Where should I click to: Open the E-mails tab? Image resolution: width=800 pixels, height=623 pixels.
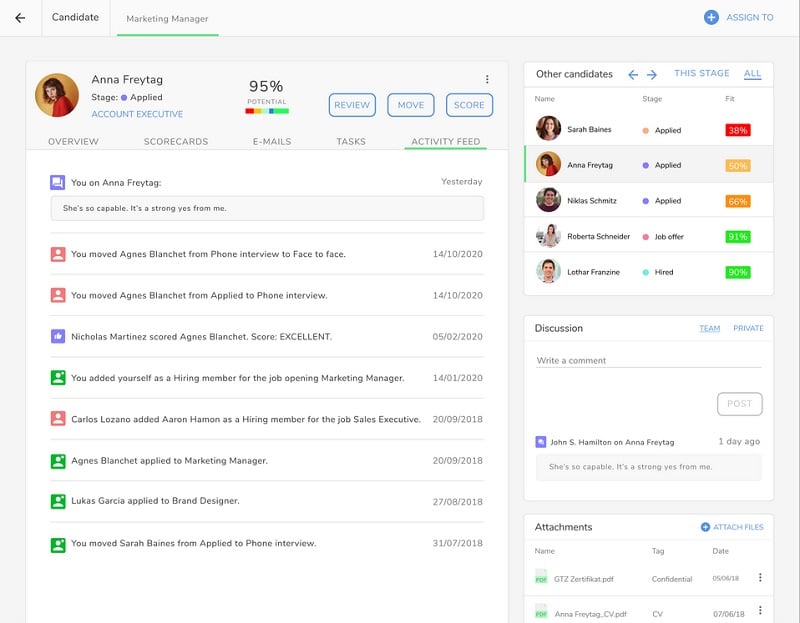pyautogui.click(x=271, y=142)
